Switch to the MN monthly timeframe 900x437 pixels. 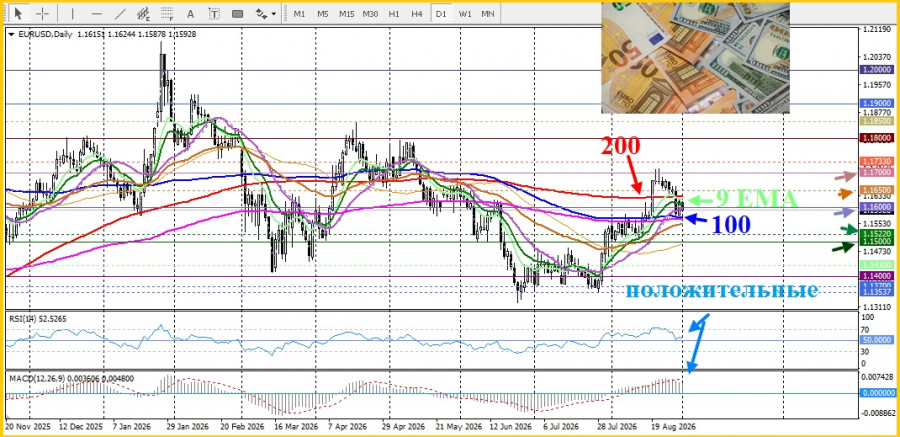(x=488, y=13)
